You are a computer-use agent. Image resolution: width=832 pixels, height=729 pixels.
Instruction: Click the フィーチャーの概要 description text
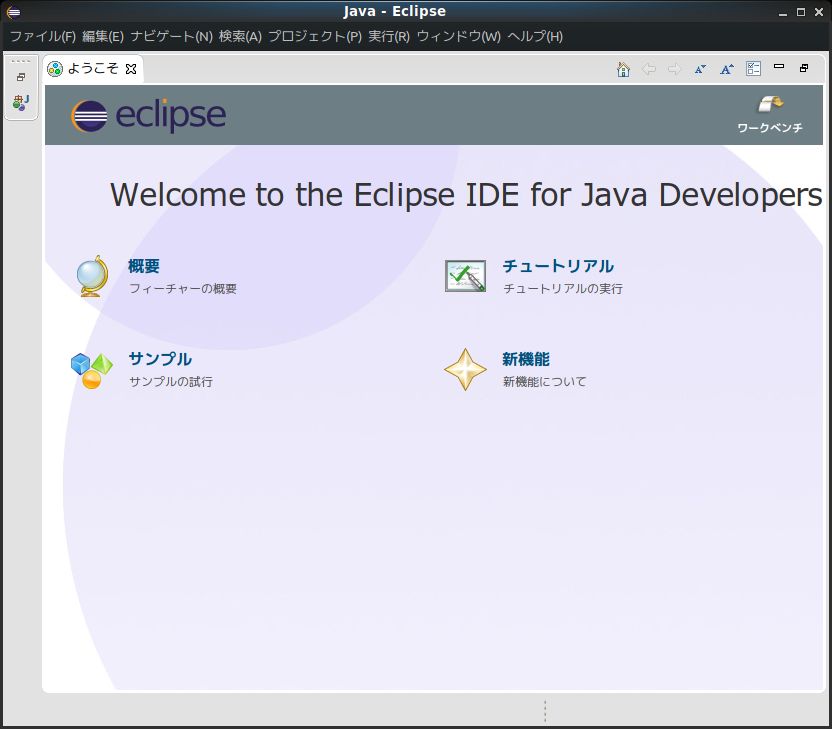click(183, 289)
